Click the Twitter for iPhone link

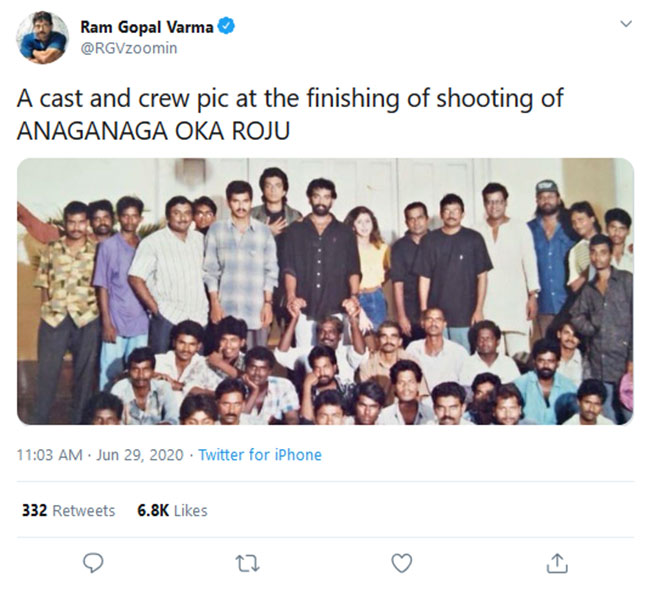tap(260, 455)
